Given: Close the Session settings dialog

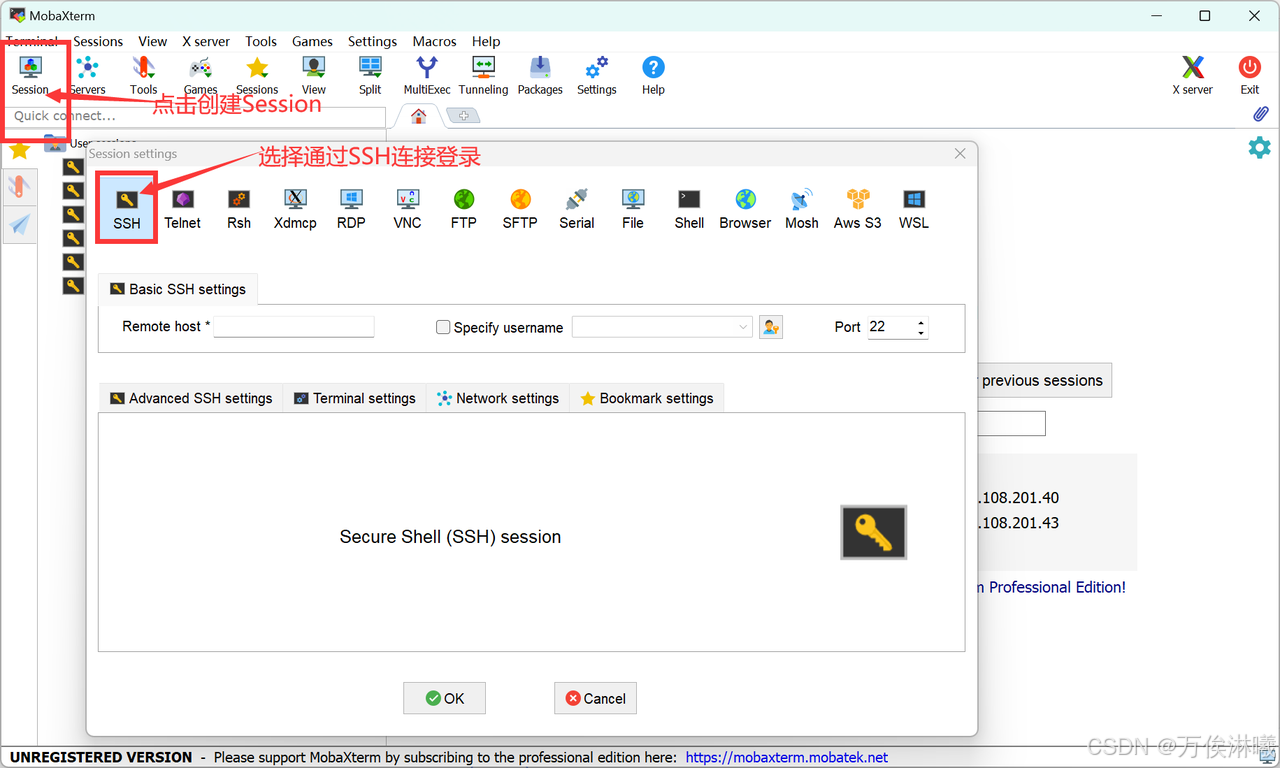Looking at the screenshot, I should [x=960, y=153].
